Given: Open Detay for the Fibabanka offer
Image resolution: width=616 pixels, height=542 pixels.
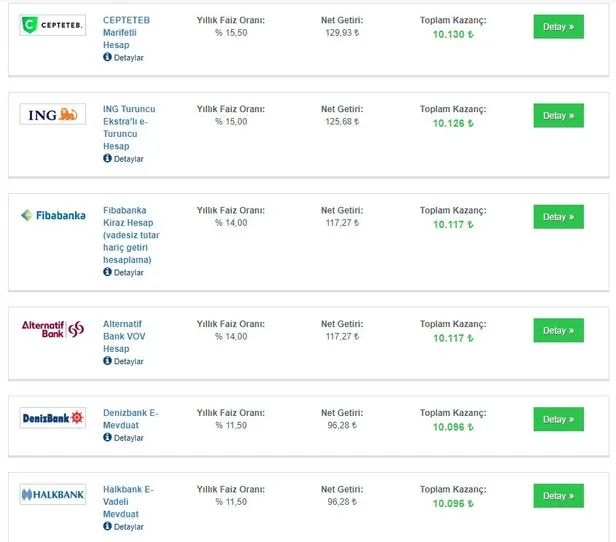Looking at the screenshot, I should (558, 217).
